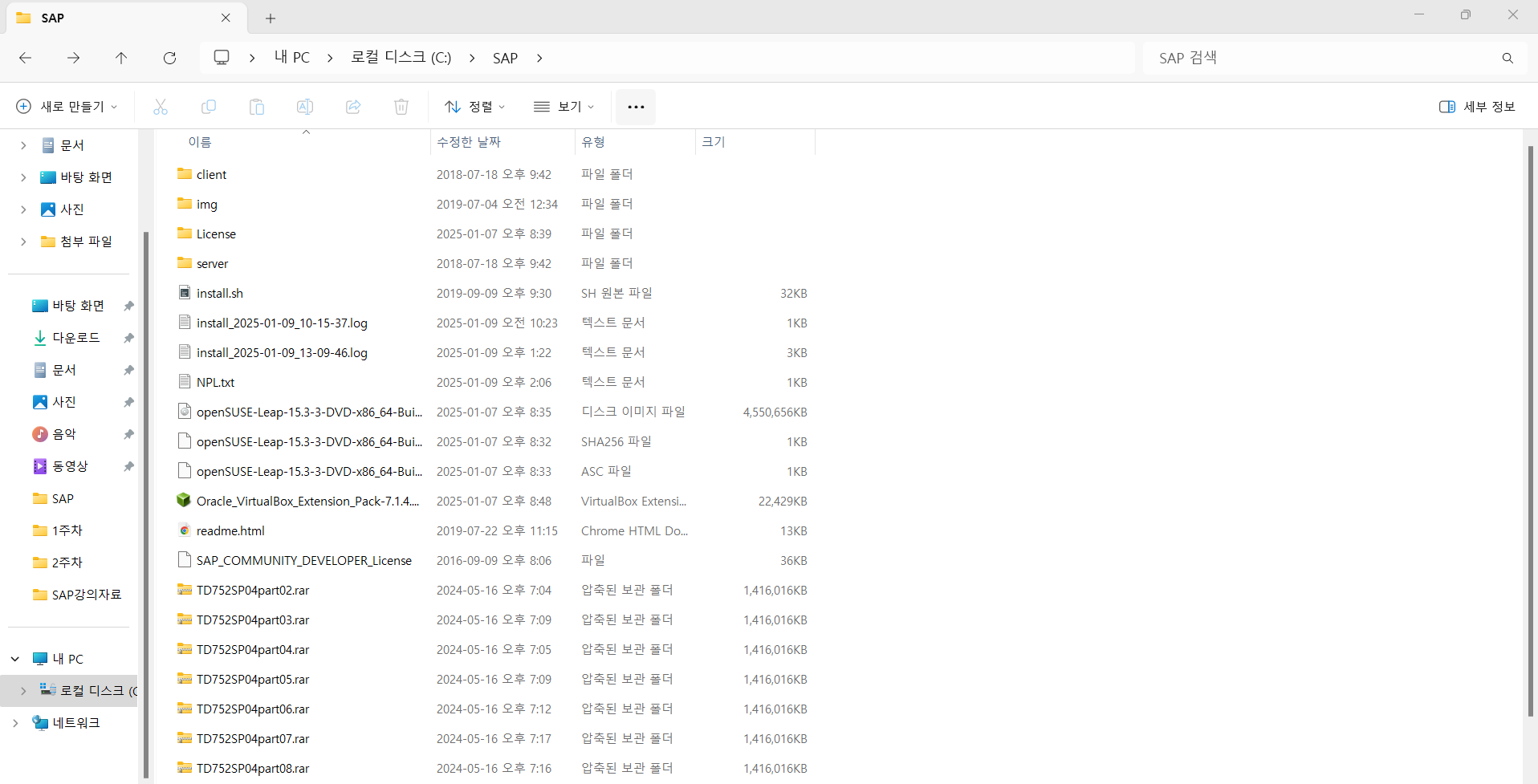
Task: Open 음악 in quick access
Action: click(x=64, y=434)
